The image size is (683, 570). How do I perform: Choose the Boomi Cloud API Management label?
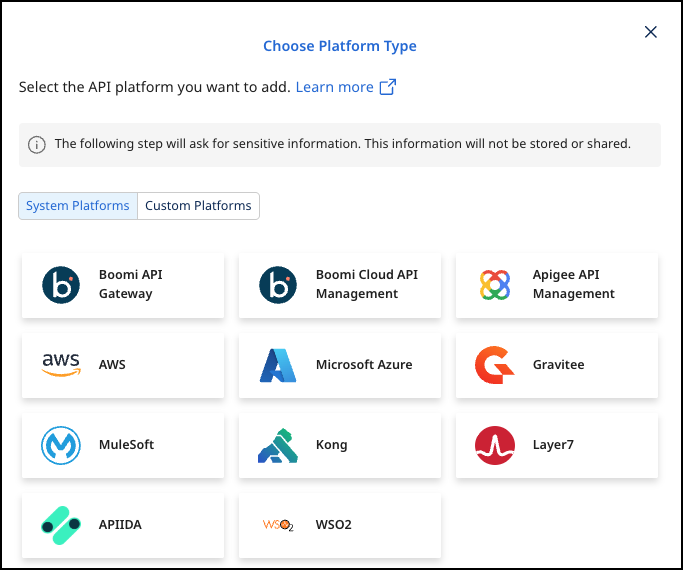point(367,284)
